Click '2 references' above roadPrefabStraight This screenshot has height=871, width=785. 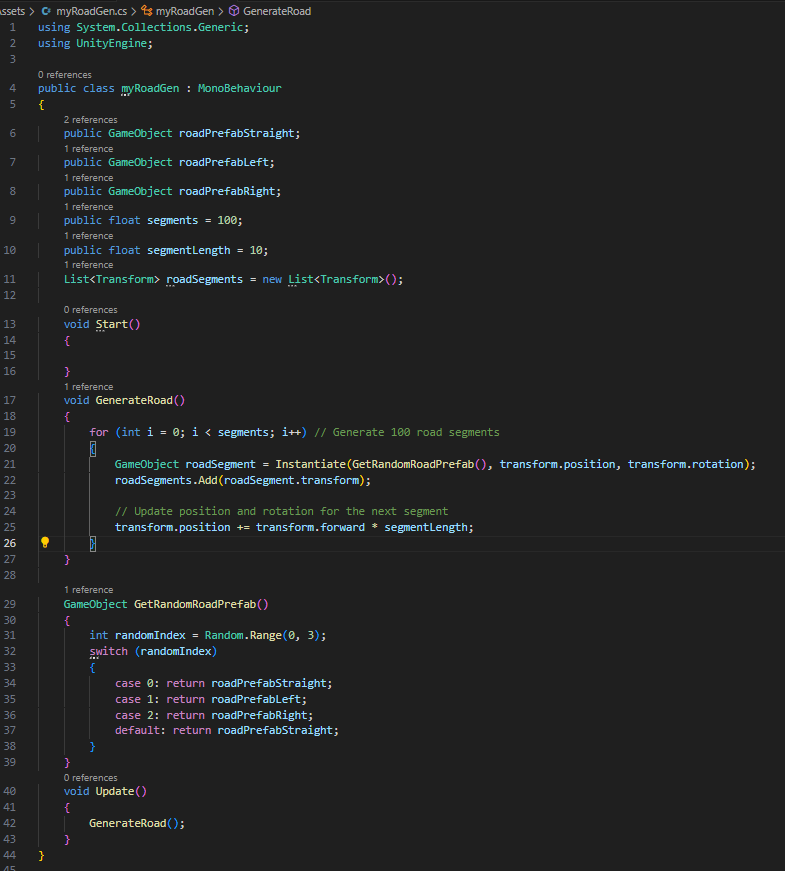pos(91,119)
